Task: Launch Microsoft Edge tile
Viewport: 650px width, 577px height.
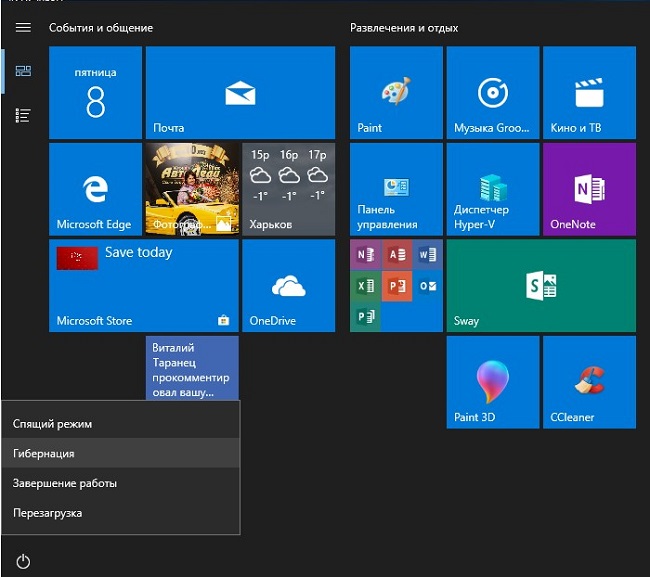Action: click(x=95, y=189)
